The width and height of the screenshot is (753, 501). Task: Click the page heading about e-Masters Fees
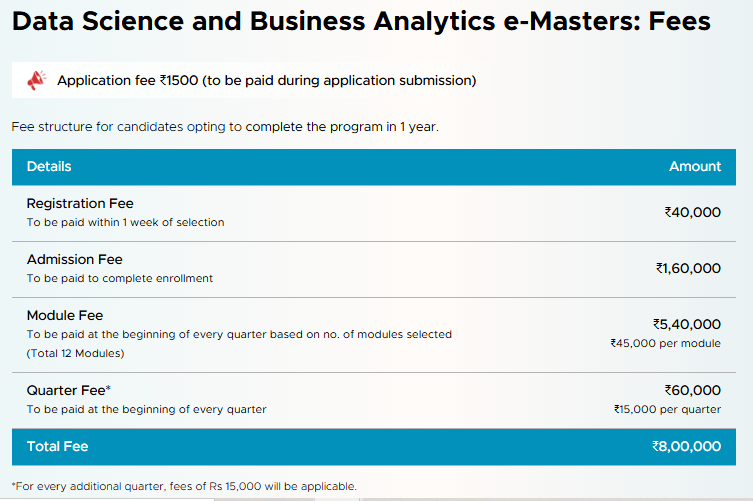(x=361, y=22)
